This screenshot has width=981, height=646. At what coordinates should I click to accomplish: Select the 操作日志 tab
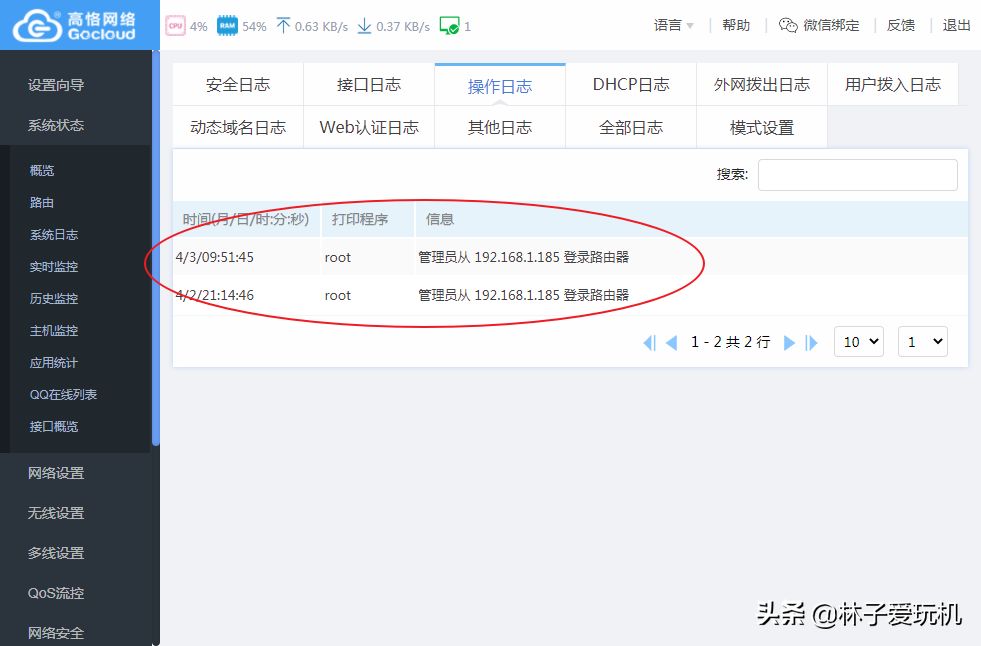[500, 86]
